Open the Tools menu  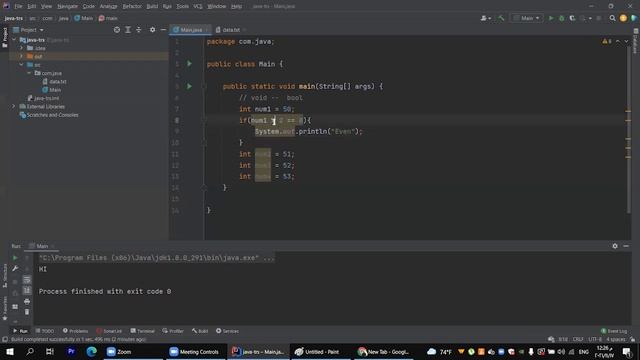(x=182, y=6)
